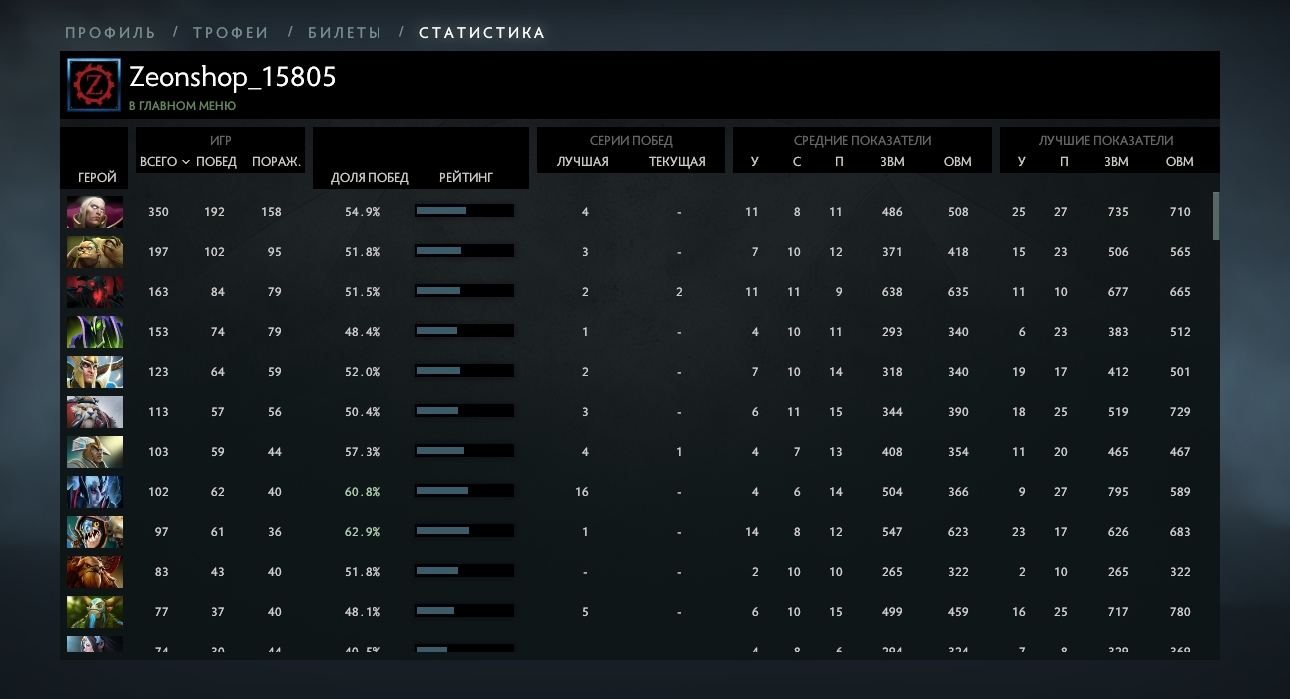Select the hero portrait with 350 total games

[x=95, y=212]
